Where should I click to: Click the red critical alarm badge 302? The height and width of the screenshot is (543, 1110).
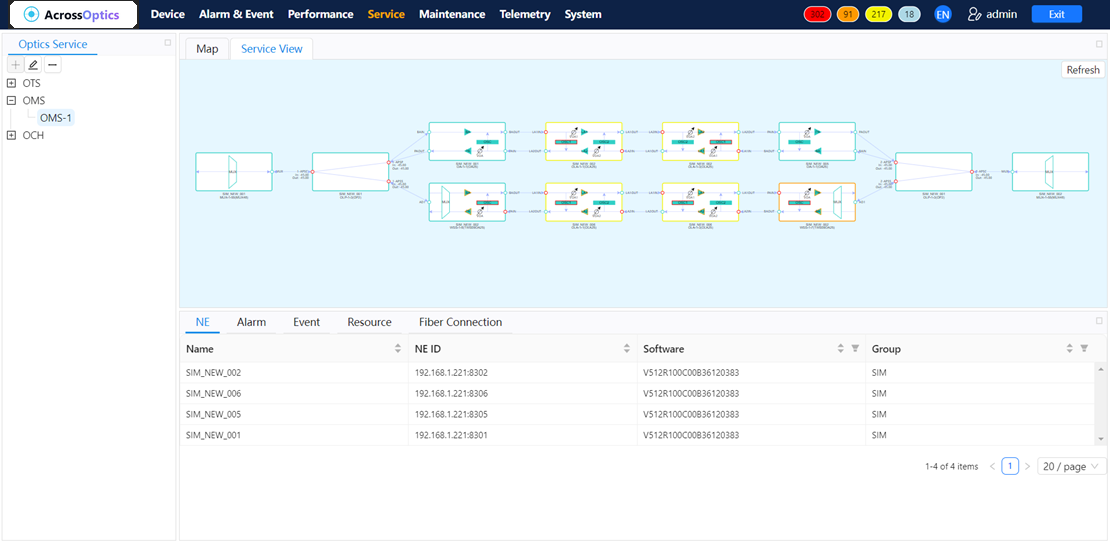(x=818, y=14)
